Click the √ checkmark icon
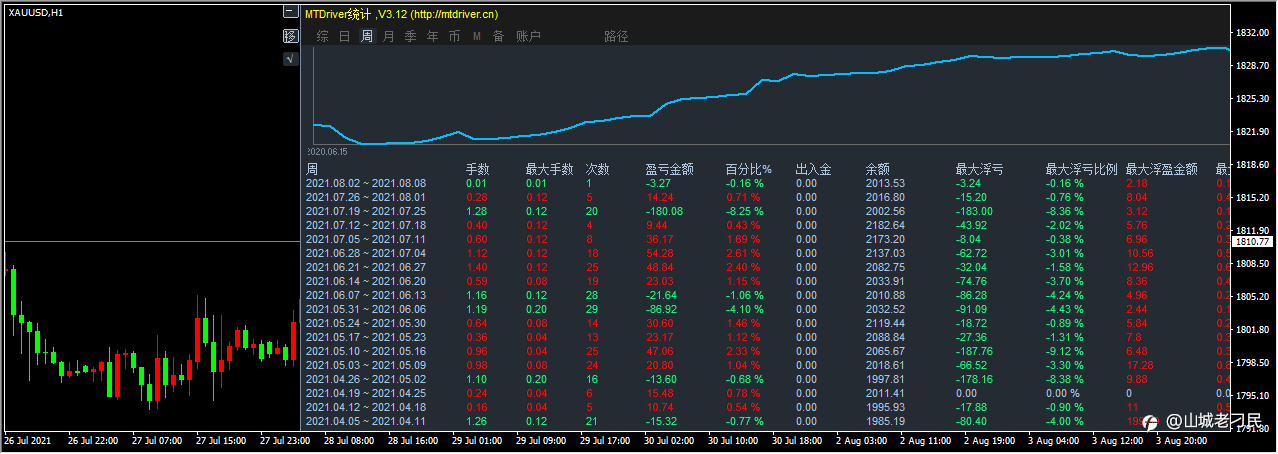 [290, 59]
